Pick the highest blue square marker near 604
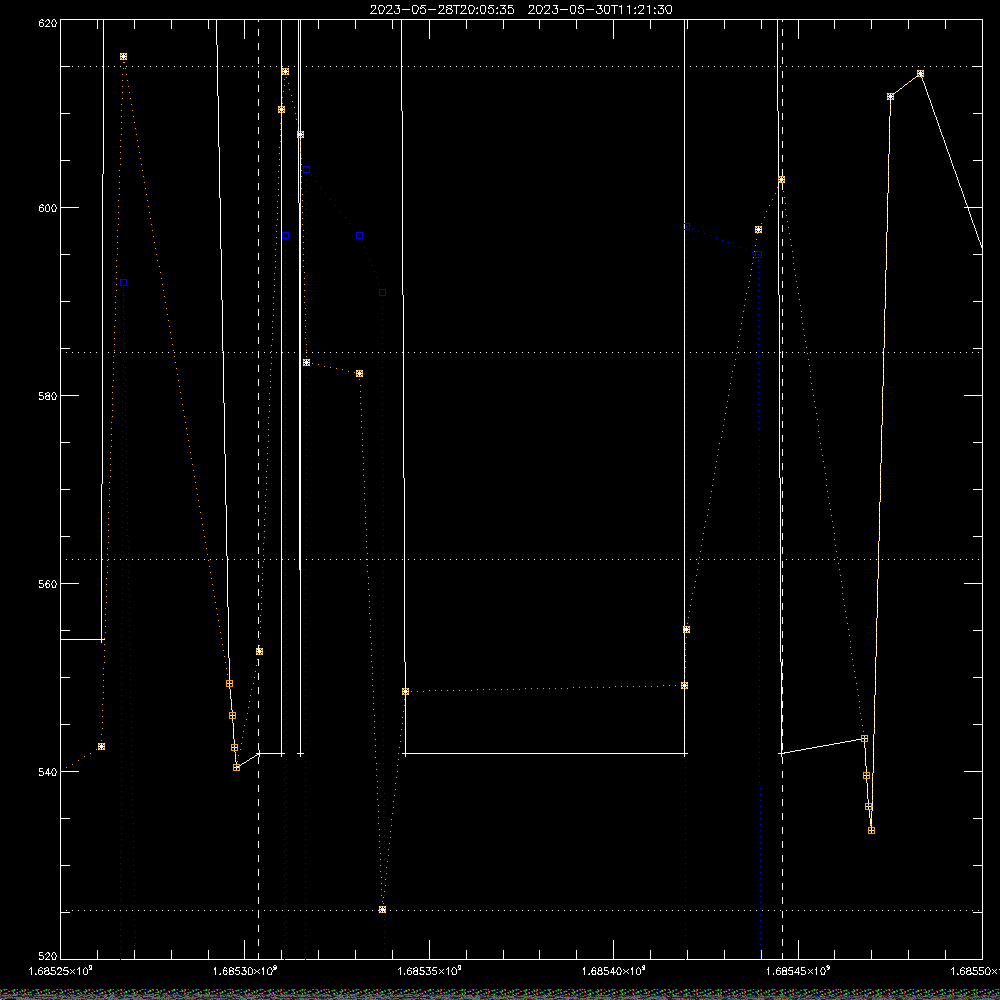Viewport: 1000px width, 1000px height. tap(307, 170)
